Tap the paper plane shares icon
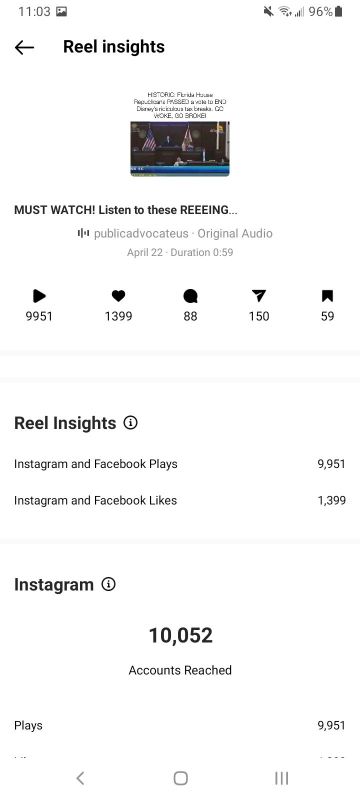The width and height of the screenshot is (360, 800). pyautogui.click(x=259, y=296)
